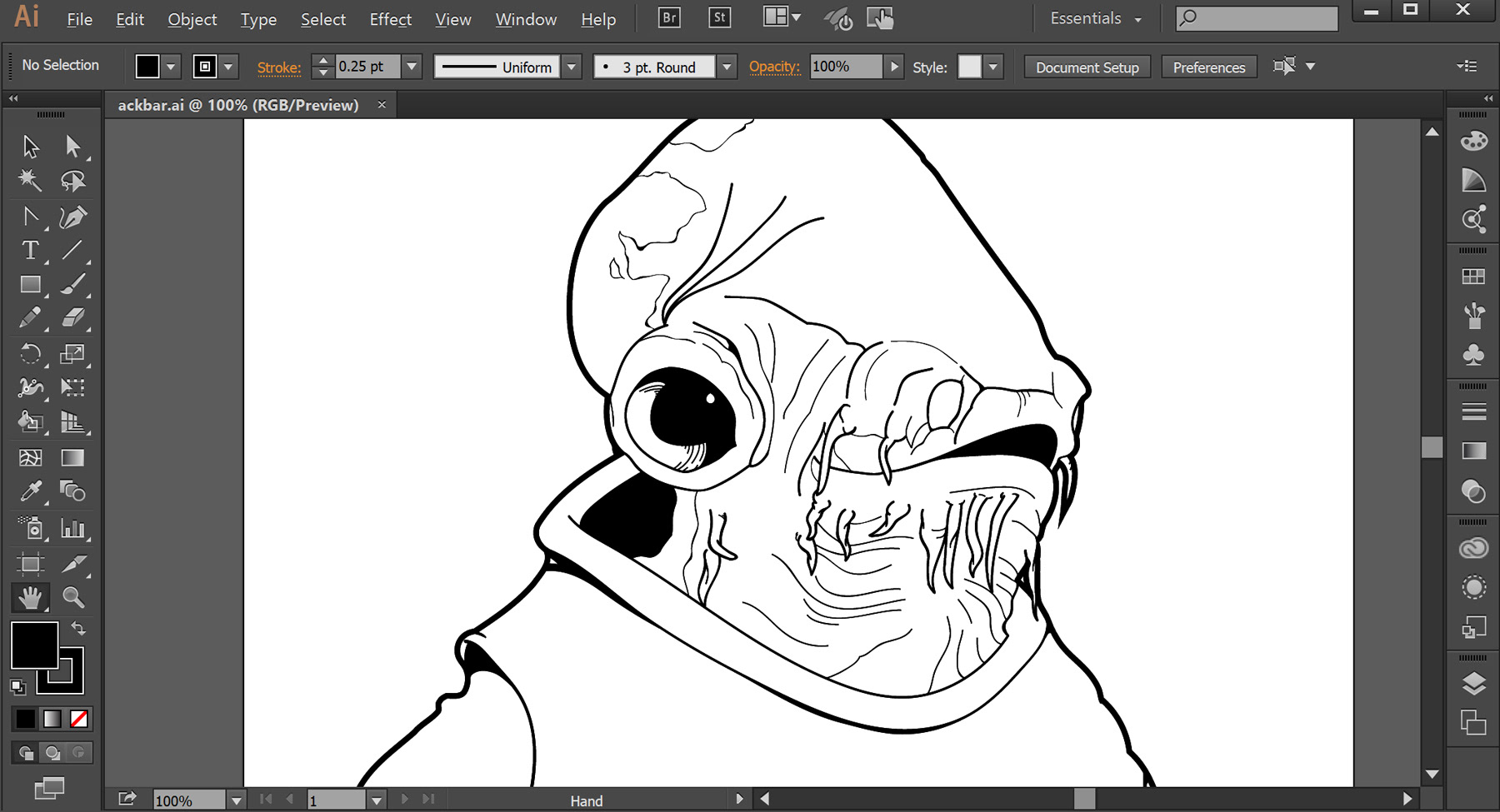Open the Layers panel icon
This screenshot has width=1500, height=812.
coord(1473,685)
